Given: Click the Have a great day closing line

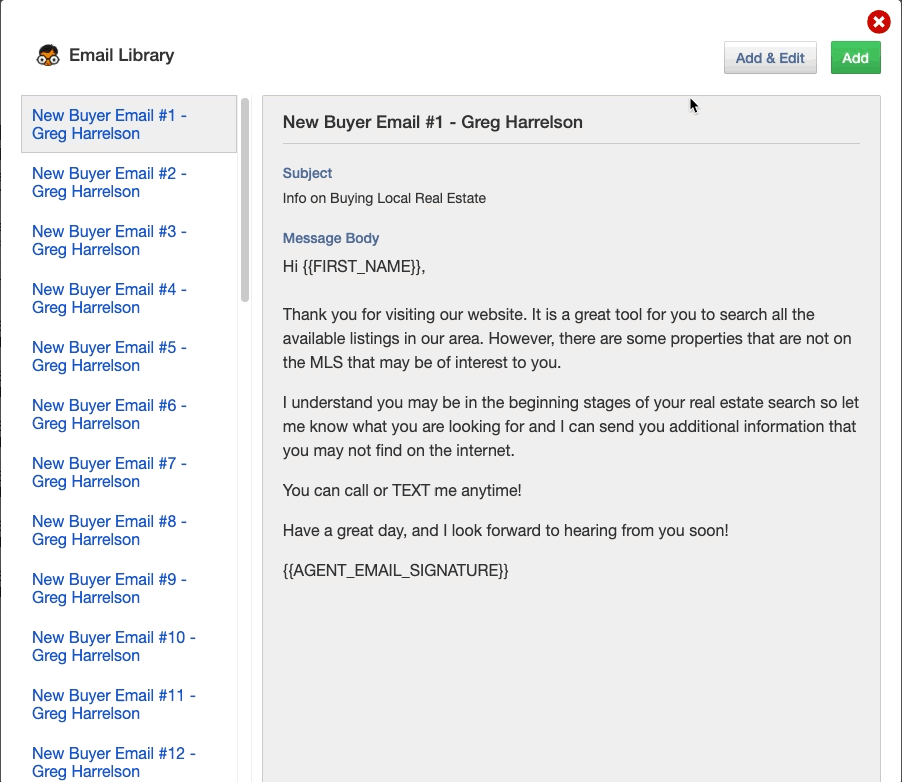Looking at the screenshot, I should 506,531.
